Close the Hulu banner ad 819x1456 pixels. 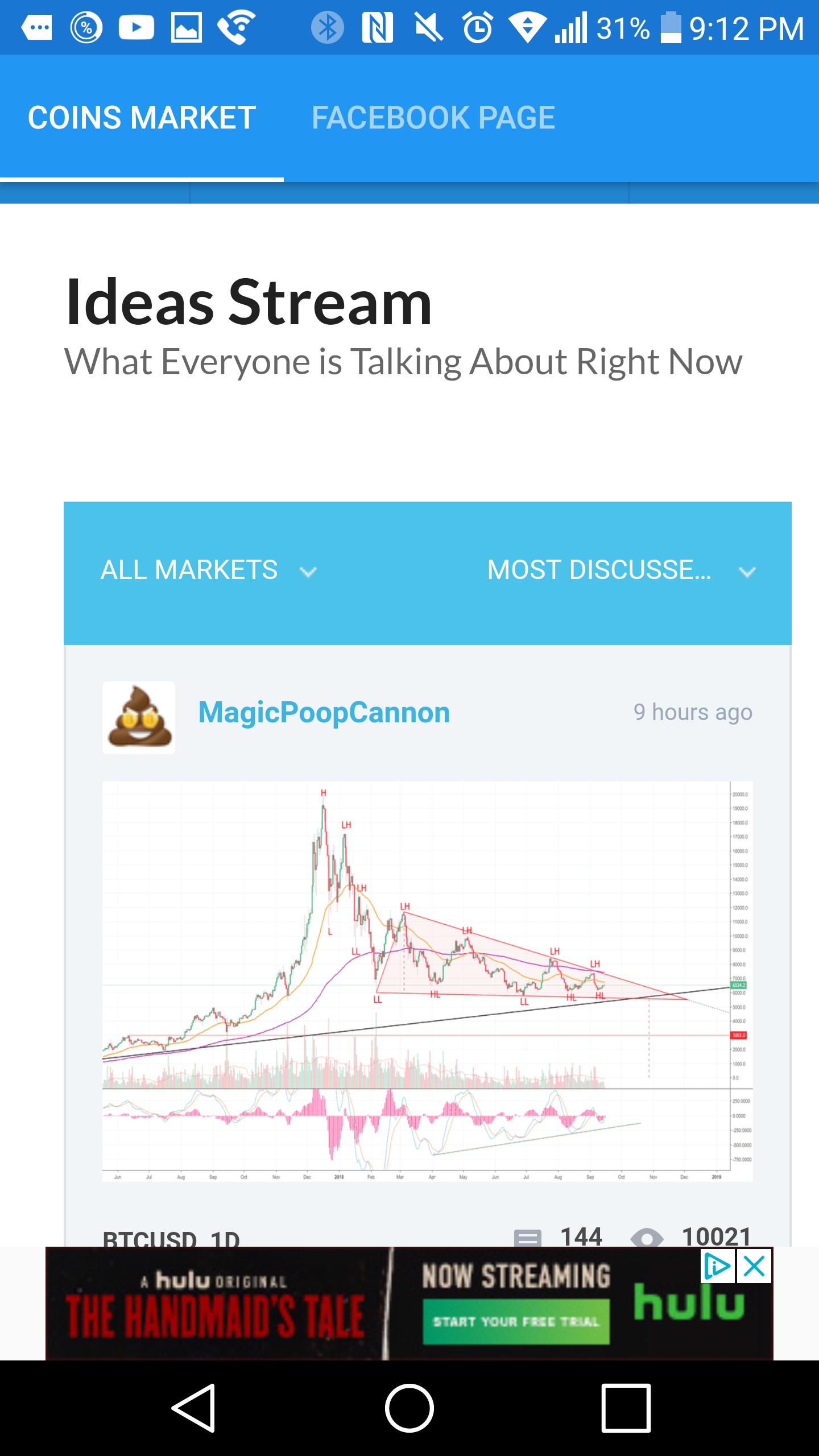click(x=754, y=1266)
